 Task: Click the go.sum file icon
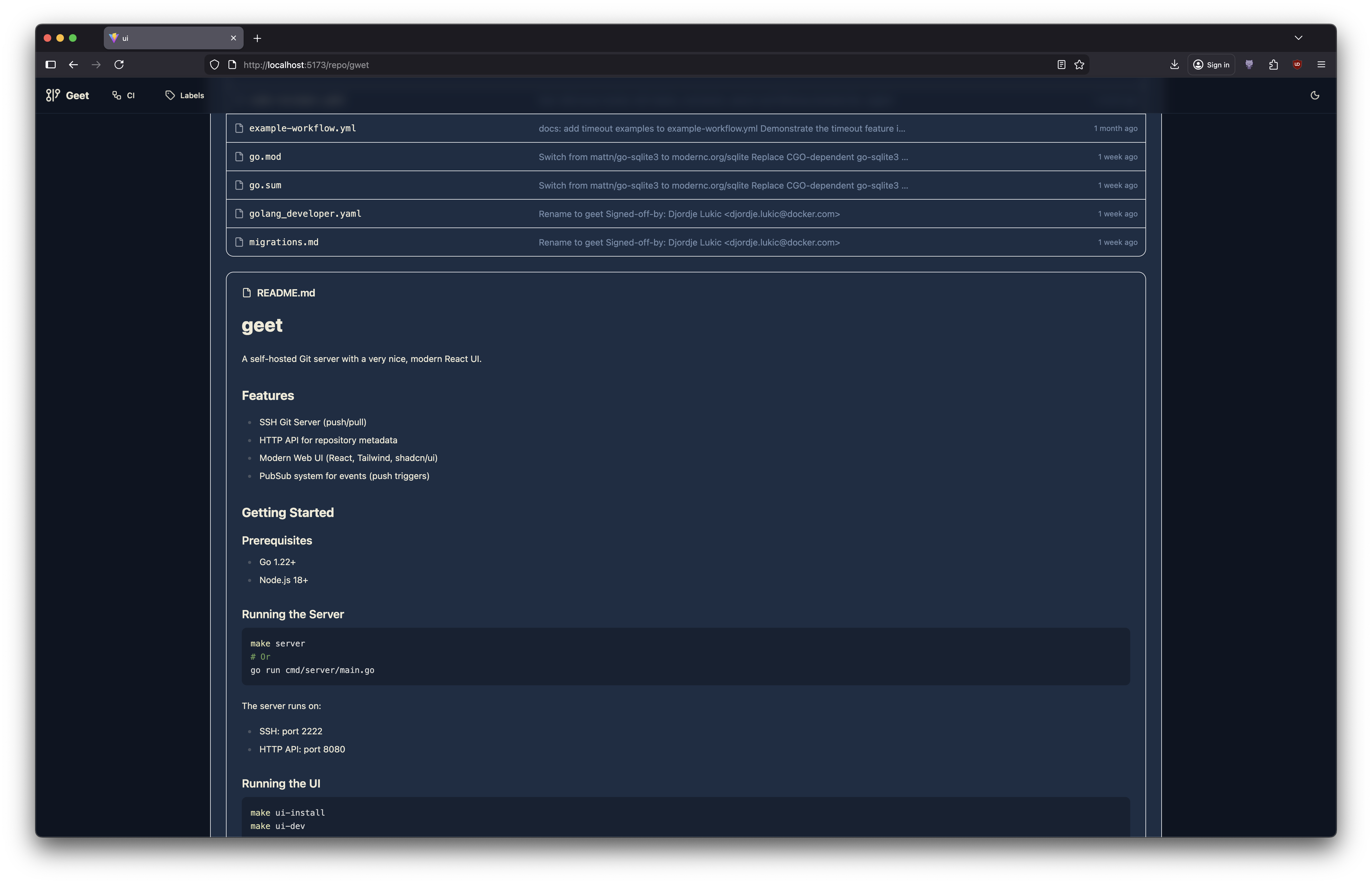pyautogui.click(x=240, y=185)
